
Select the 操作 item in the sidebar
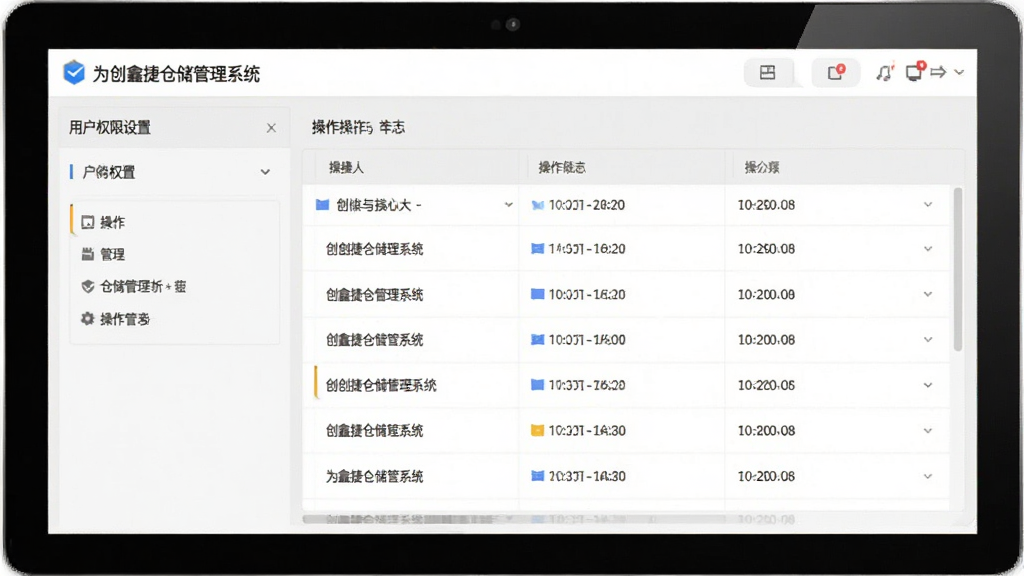point(175,223)
